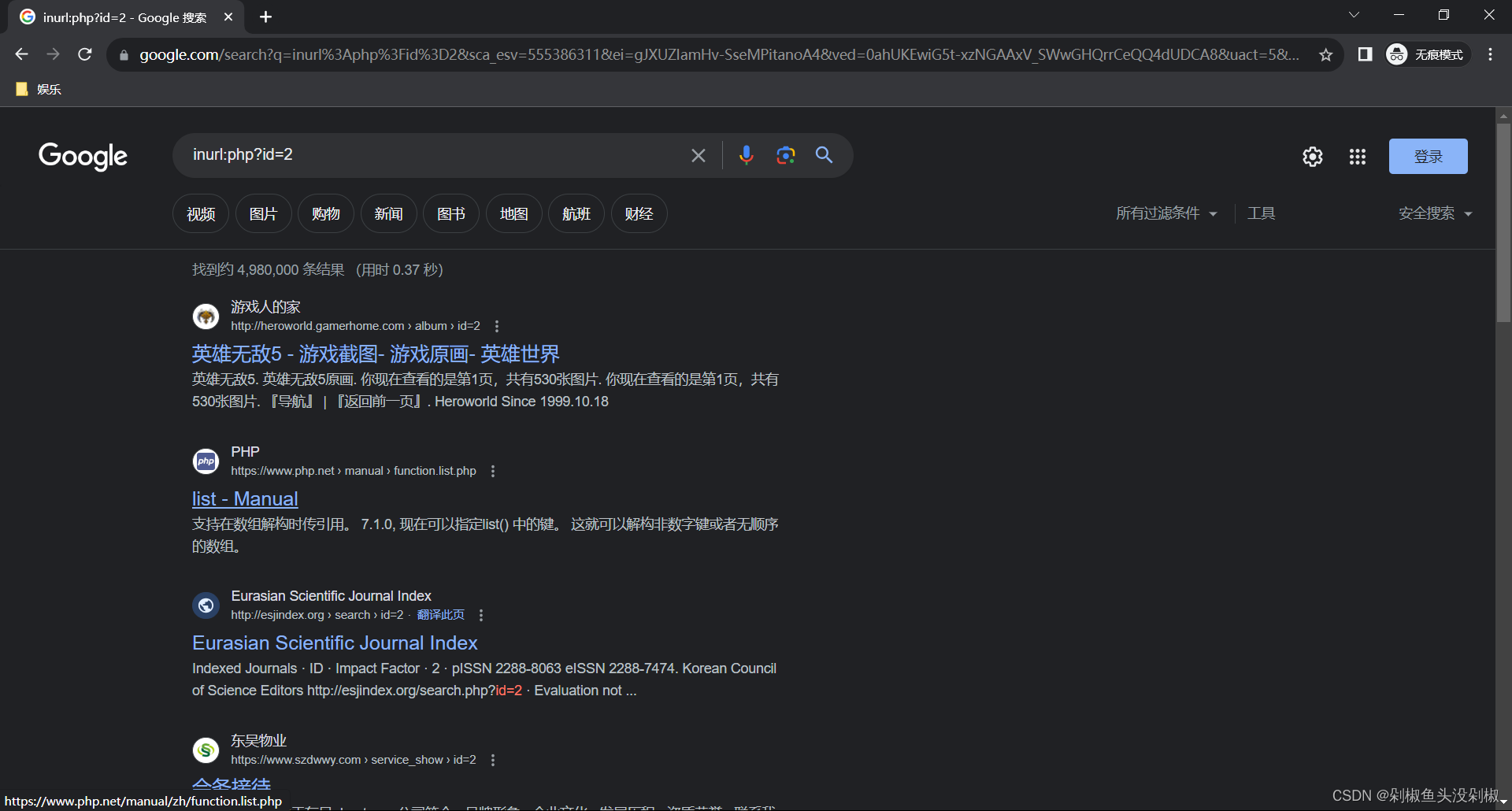Click the site info lock icon

point(124,55)
